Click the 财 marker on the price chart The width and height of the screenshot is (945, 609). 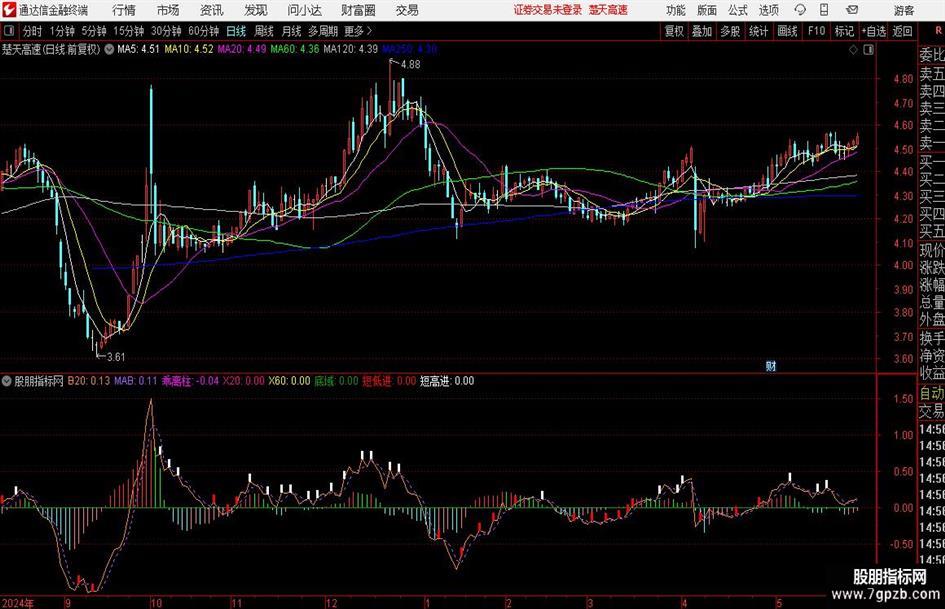tap(771, 366)
